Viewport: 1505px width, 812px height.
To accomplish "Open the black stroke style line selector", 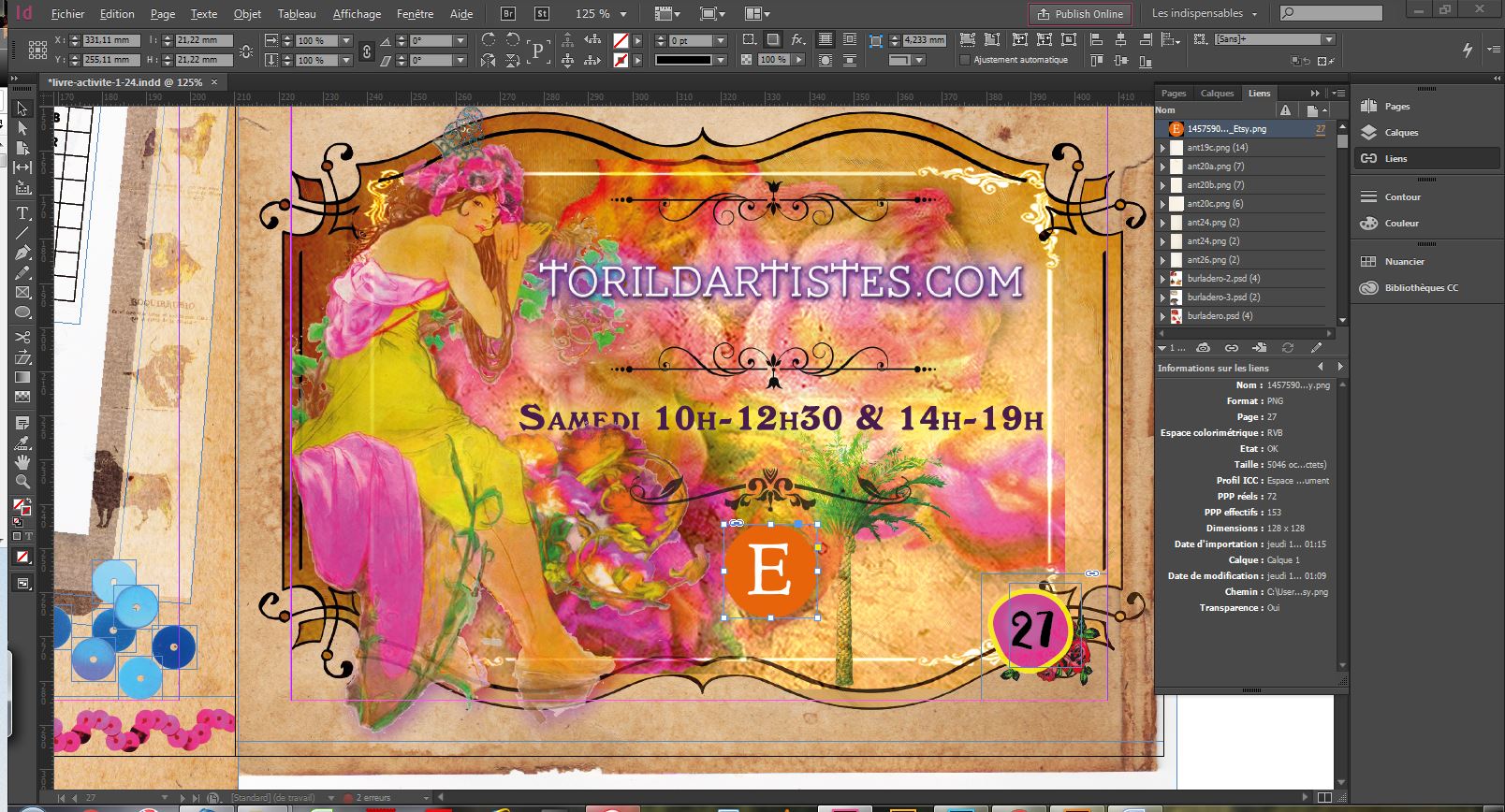I will point(691,60).
